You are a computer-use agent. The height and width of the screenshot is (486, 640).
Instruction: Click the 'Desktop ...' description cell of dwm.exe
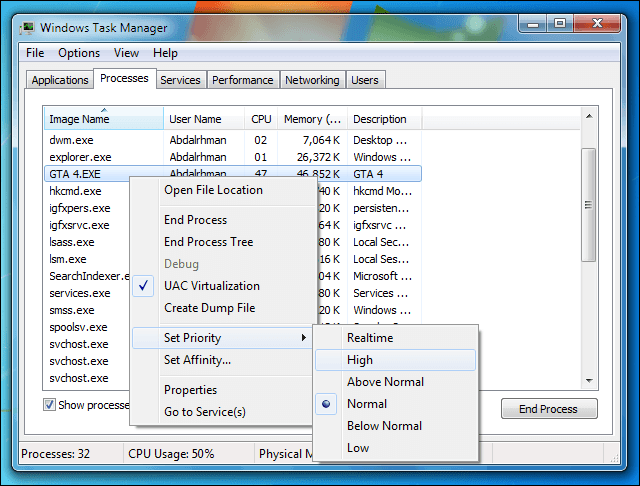point(380,140)
